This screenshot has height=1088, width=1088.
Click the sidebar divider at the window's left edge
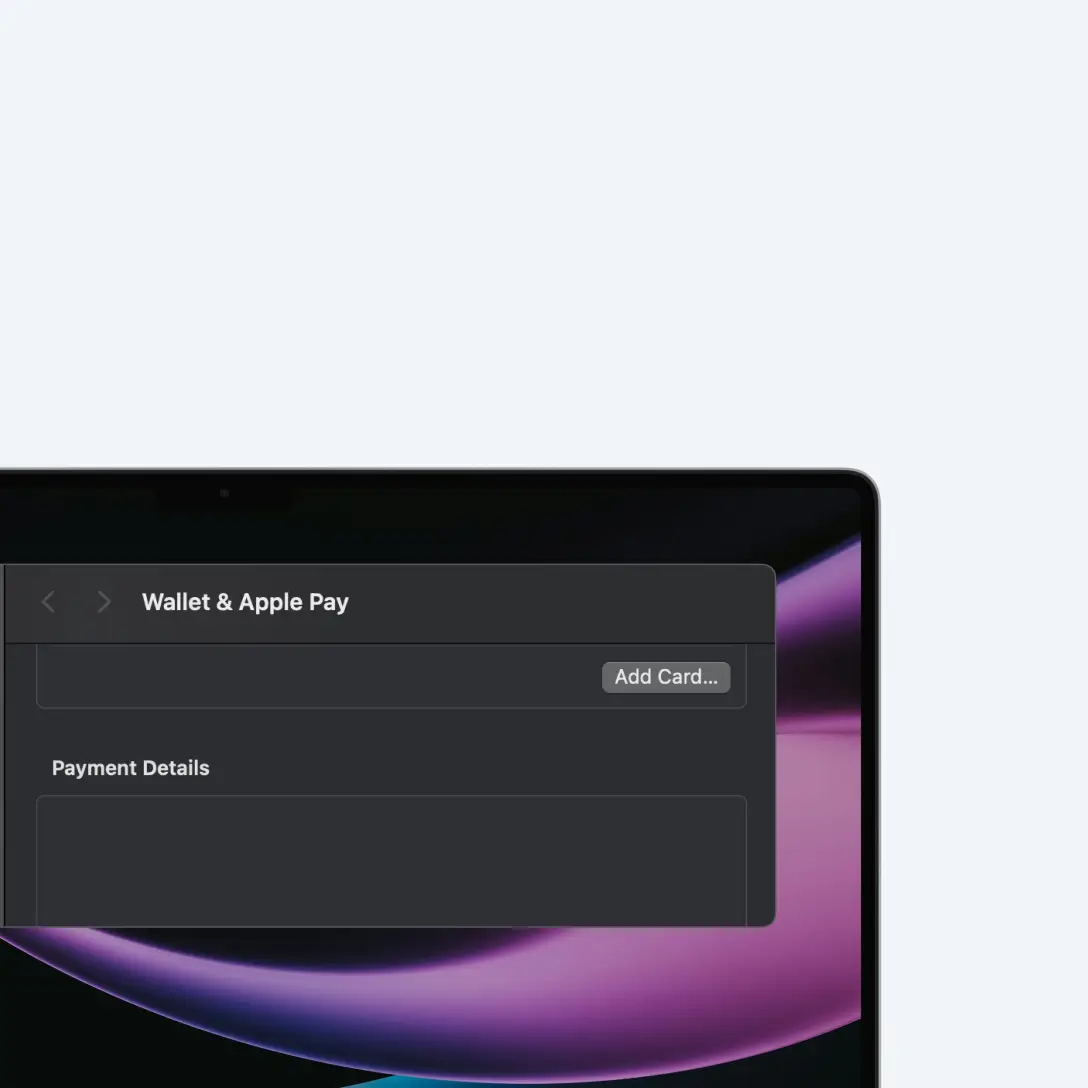[3, 745]
